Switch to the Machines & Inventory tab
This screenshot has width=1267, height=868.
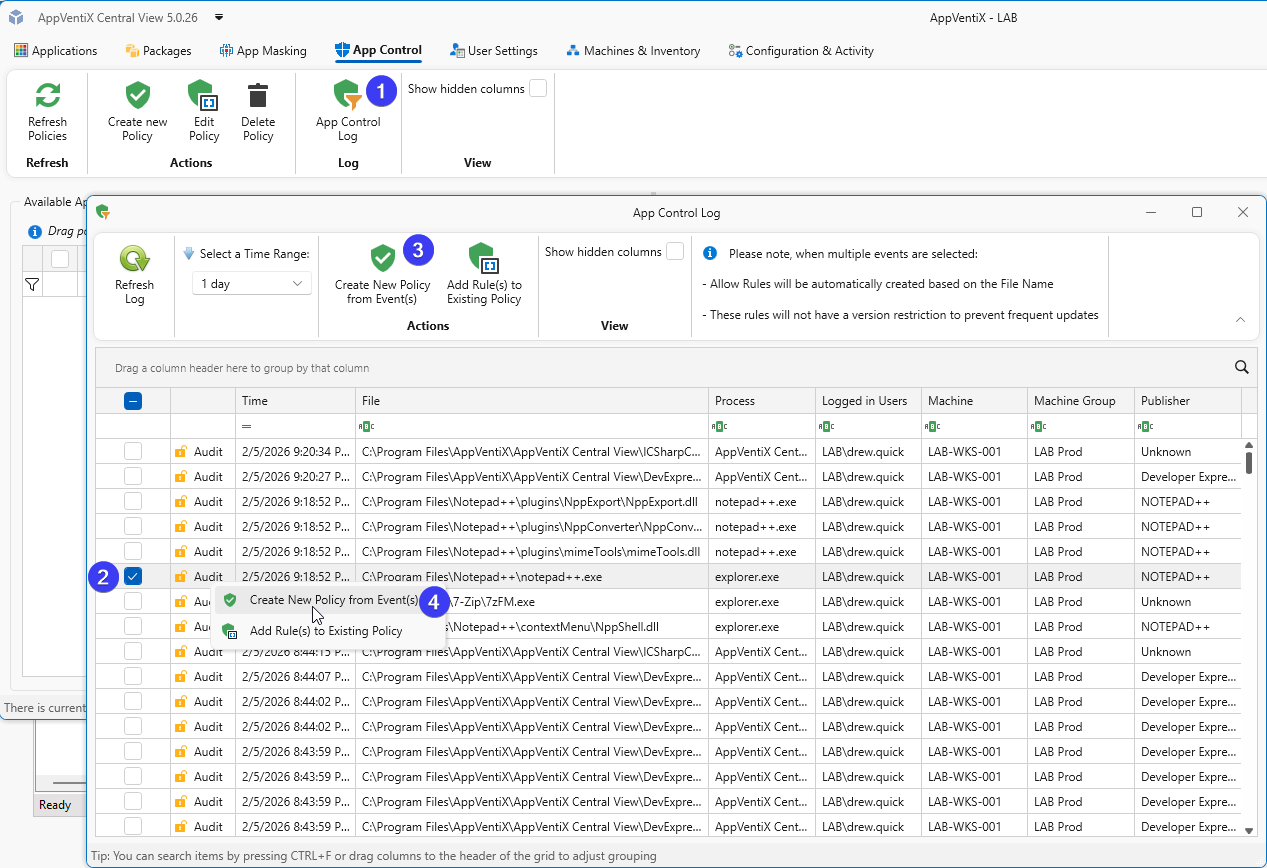tap(633, 51)
